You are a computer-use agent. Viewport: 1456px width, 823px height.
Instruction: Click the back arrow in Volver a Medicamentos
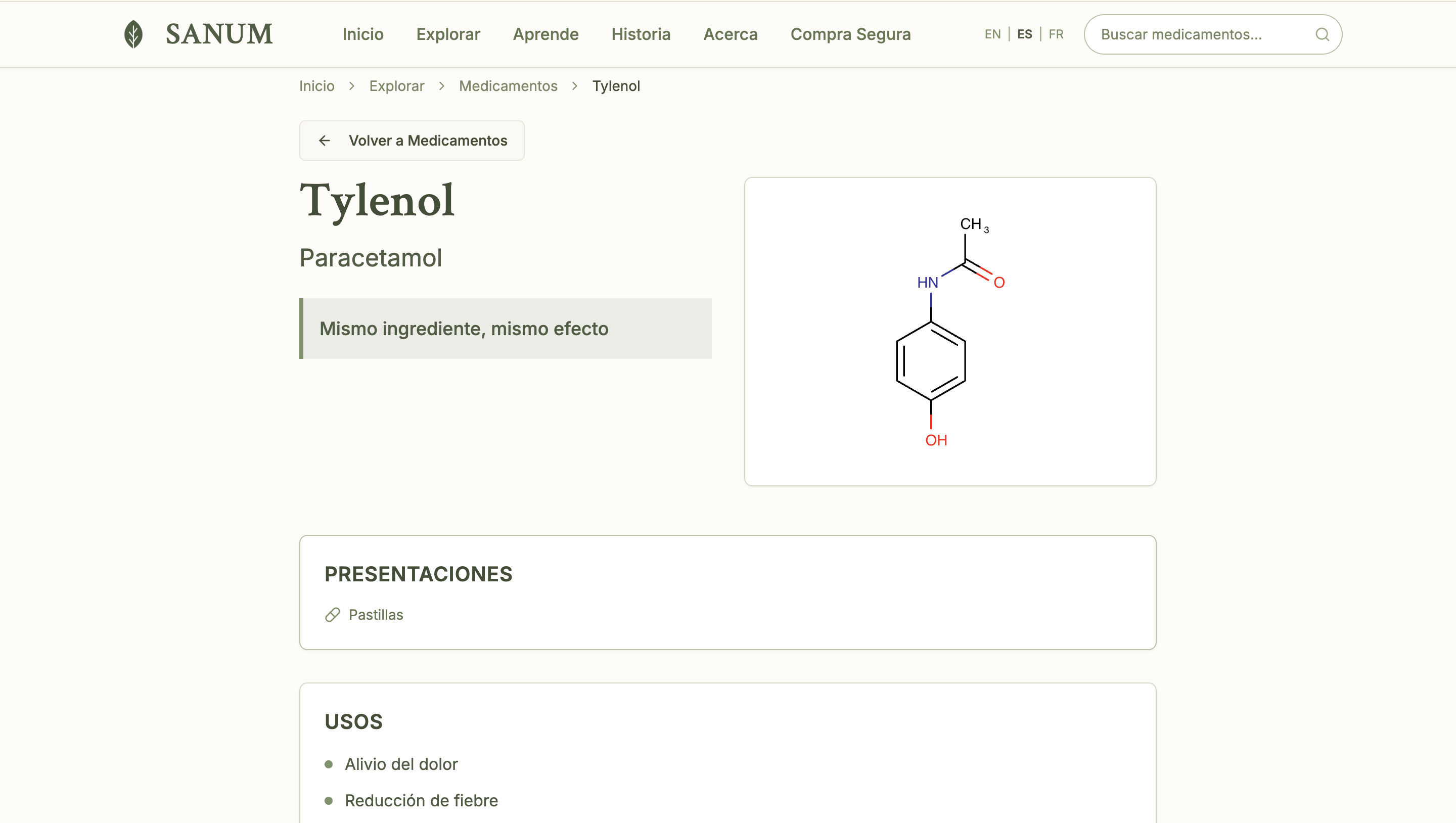click(x=325, y=140)
